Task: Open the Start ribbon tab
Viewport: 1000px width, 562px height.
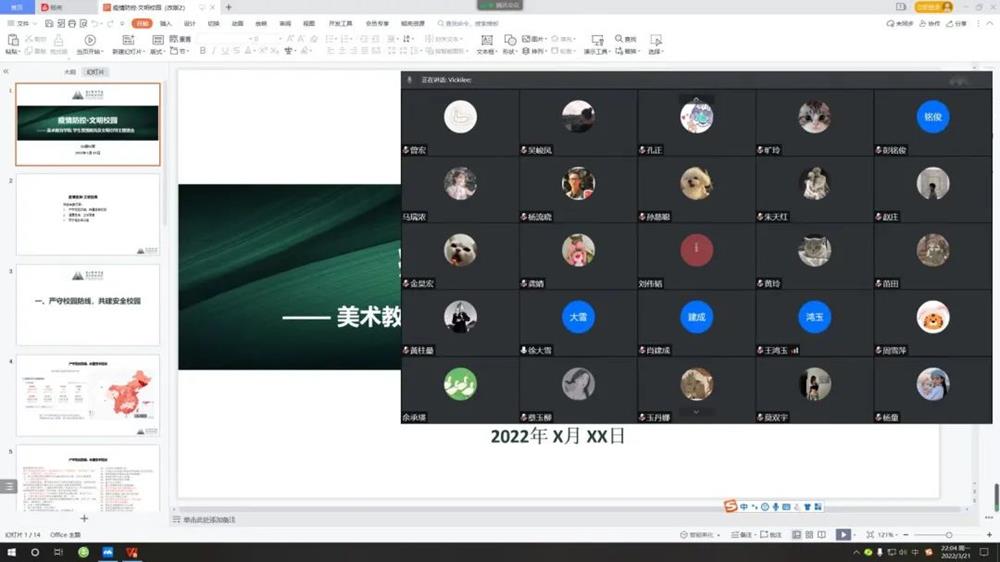Action: (142, 24)
